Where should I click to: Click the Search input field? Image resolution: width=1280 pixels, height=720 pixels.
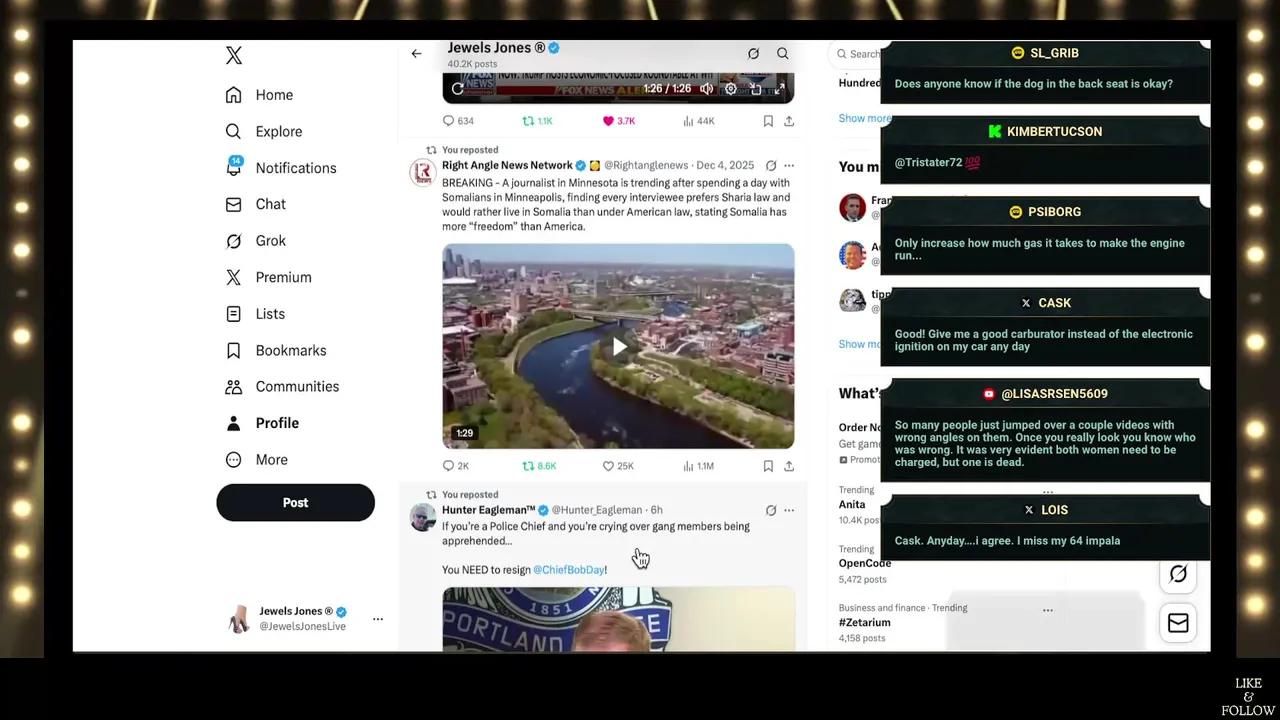[857, 54]
